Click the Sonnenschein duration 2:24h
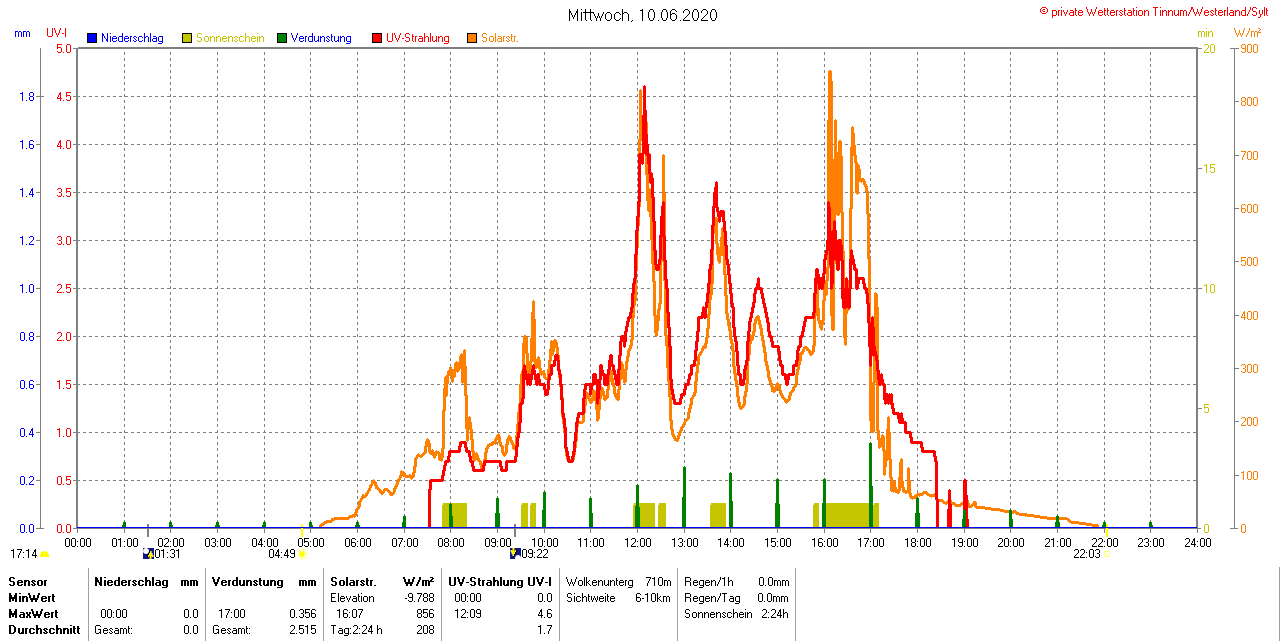The height and width of the screenshot is (641, 1280). point(776,613)
